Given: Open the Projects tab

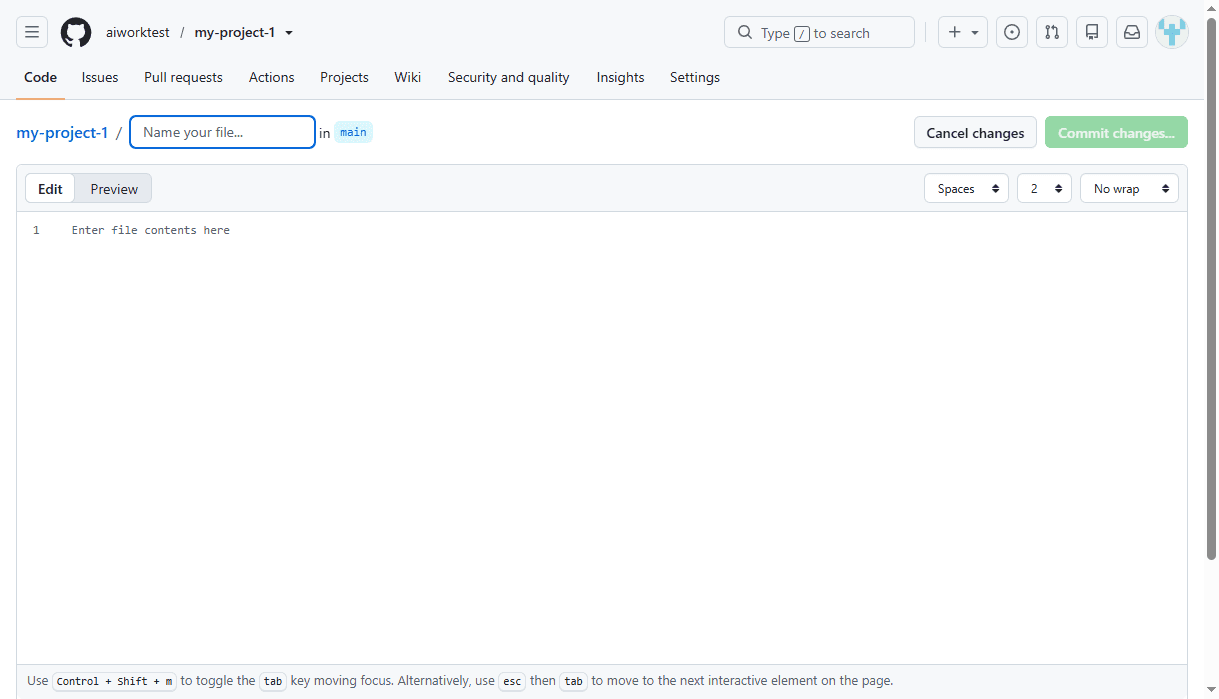Looking at the screenshot, I should coord(344,77).
